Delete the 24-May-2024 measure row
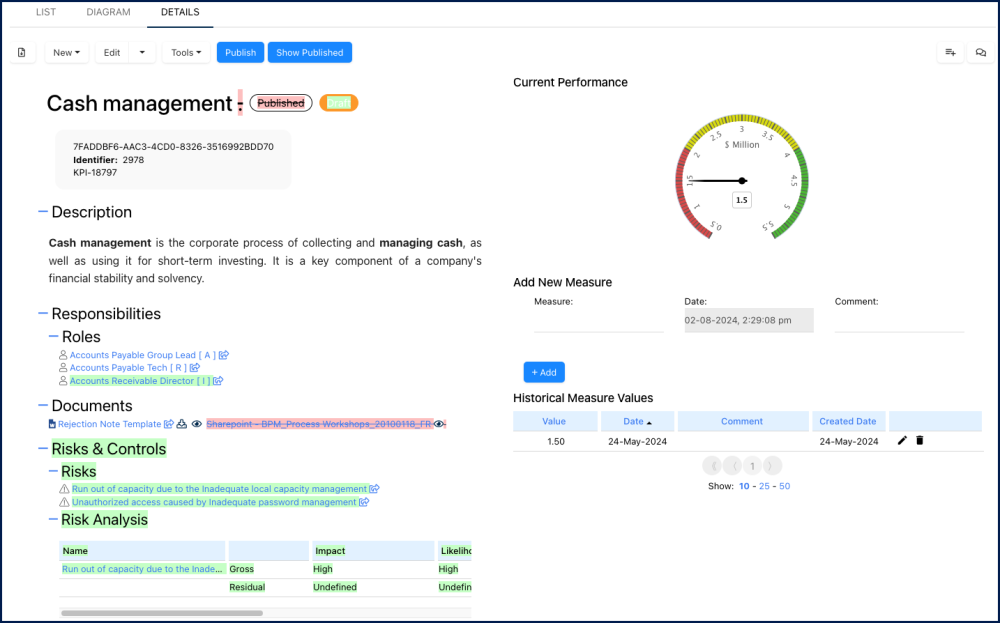The height and width of the screenshot is (623, 1000). click(920, 441)
